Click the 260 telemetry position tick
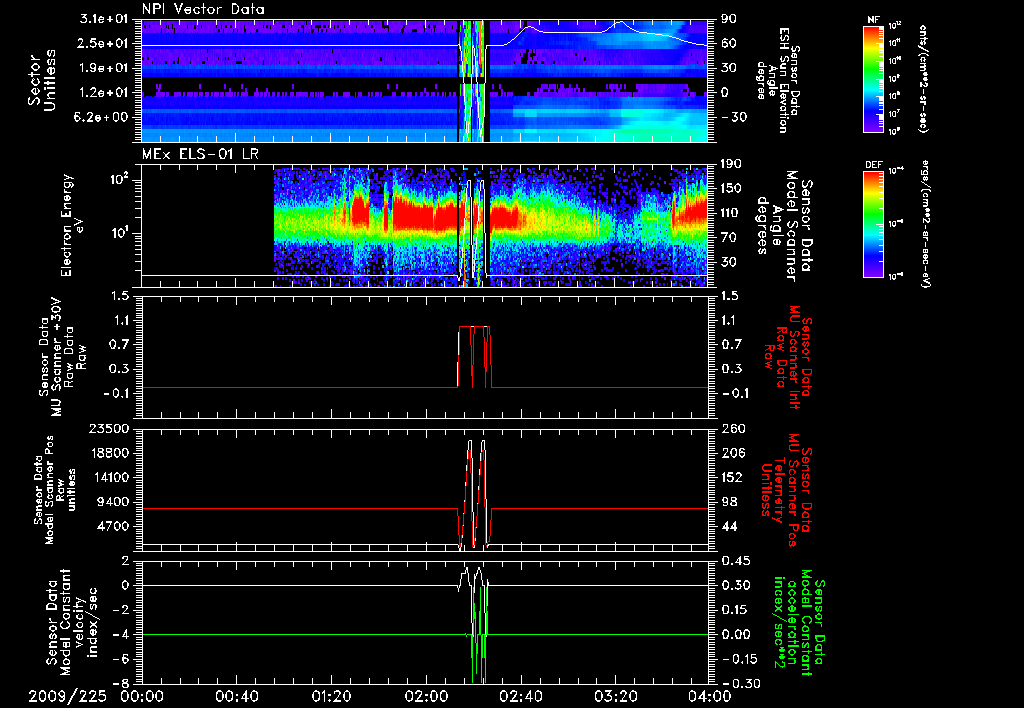 [x=734, y=429]
